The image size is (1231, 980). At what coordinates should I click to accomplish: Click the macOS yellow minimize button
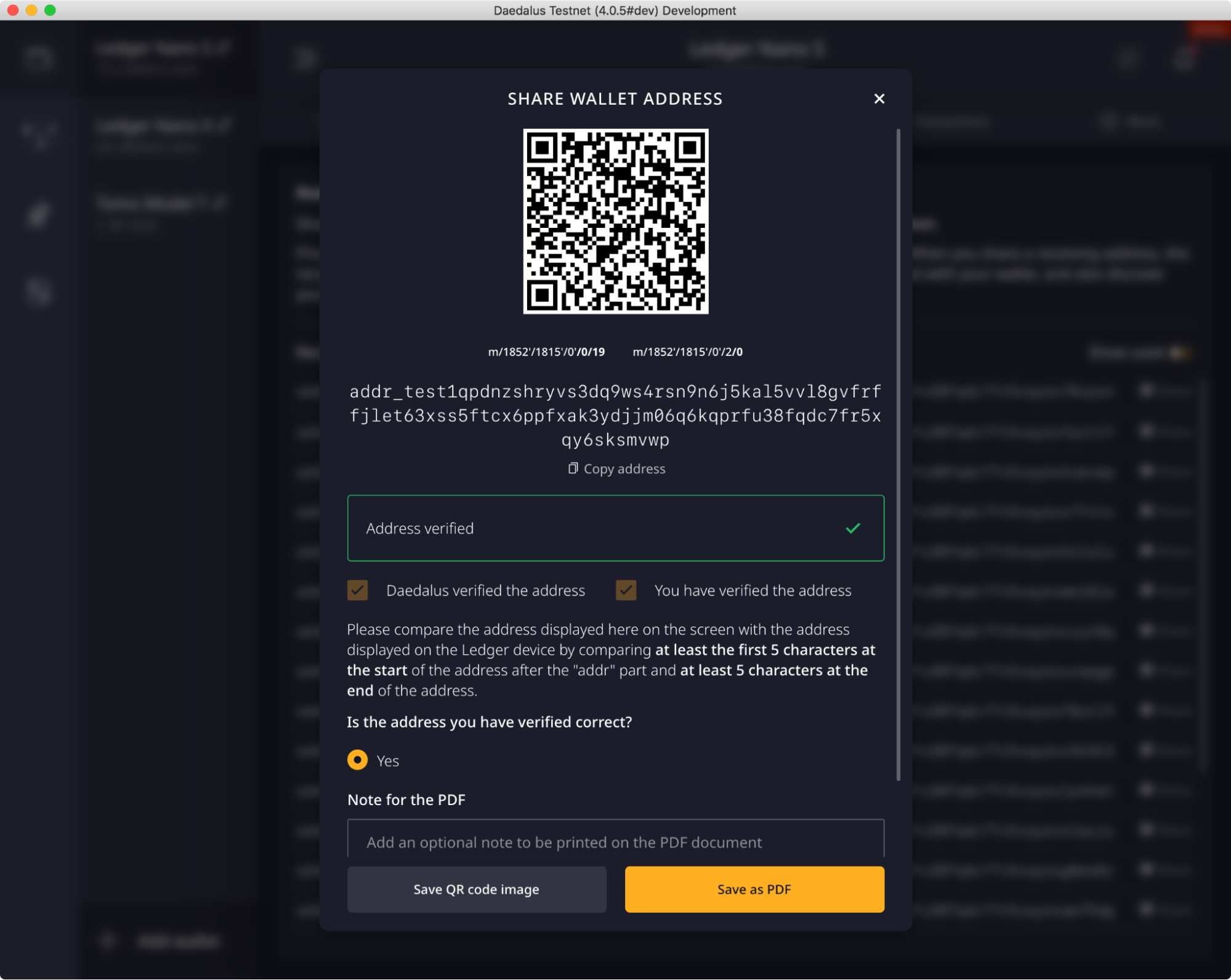(x=31, y=10)
